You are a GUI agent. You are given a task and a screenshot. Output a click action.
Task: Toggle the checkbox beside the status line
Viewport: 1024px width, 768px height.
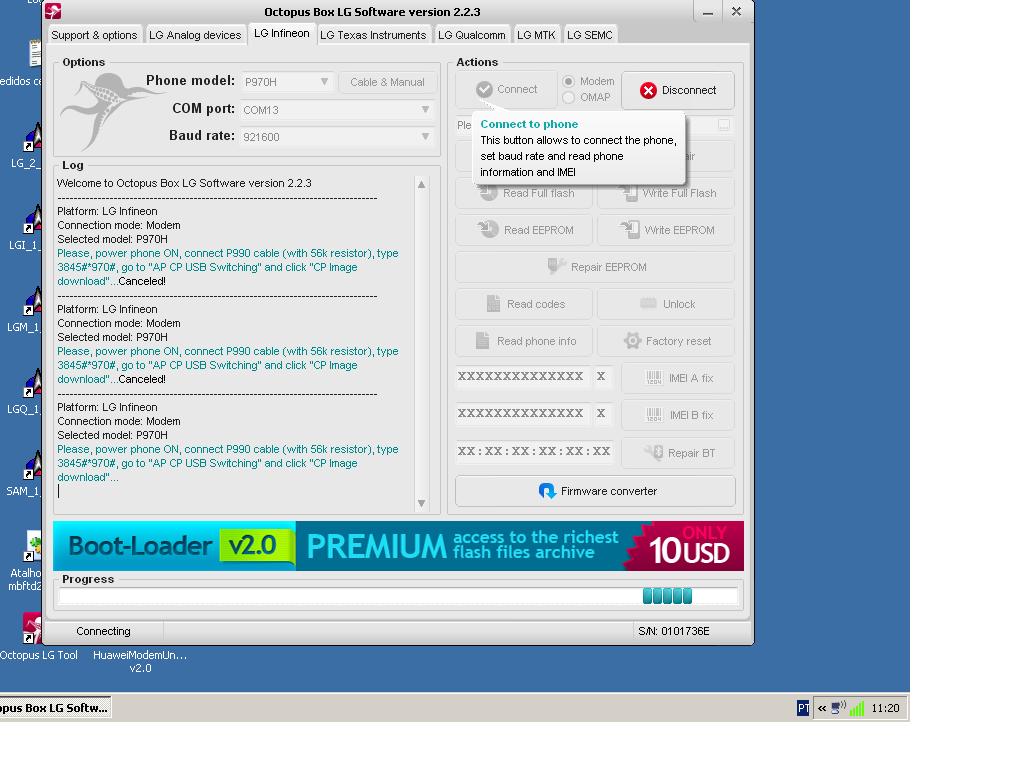pos(724,125)
